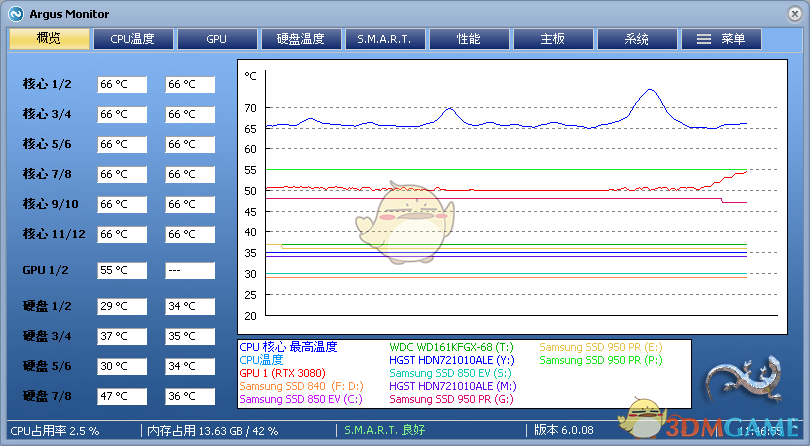Click the Argus Monitor app icon in title bar

(16, 14)
